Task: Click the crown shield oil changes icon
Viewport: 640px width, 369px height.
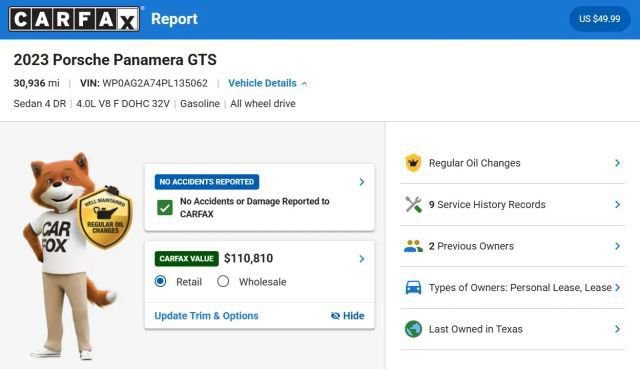Action: click(x=413, y=163)
